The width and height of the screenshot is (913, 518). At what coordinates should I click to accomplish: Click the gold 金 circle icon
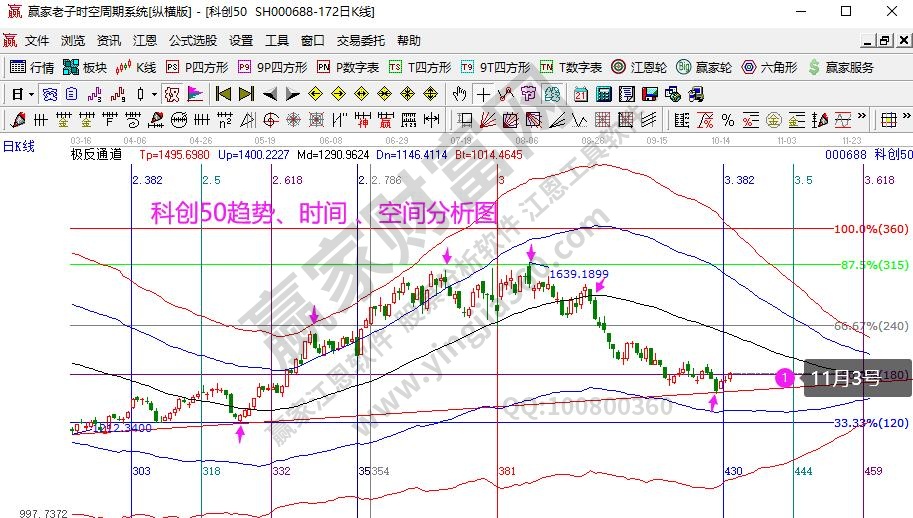coord(774,120)
